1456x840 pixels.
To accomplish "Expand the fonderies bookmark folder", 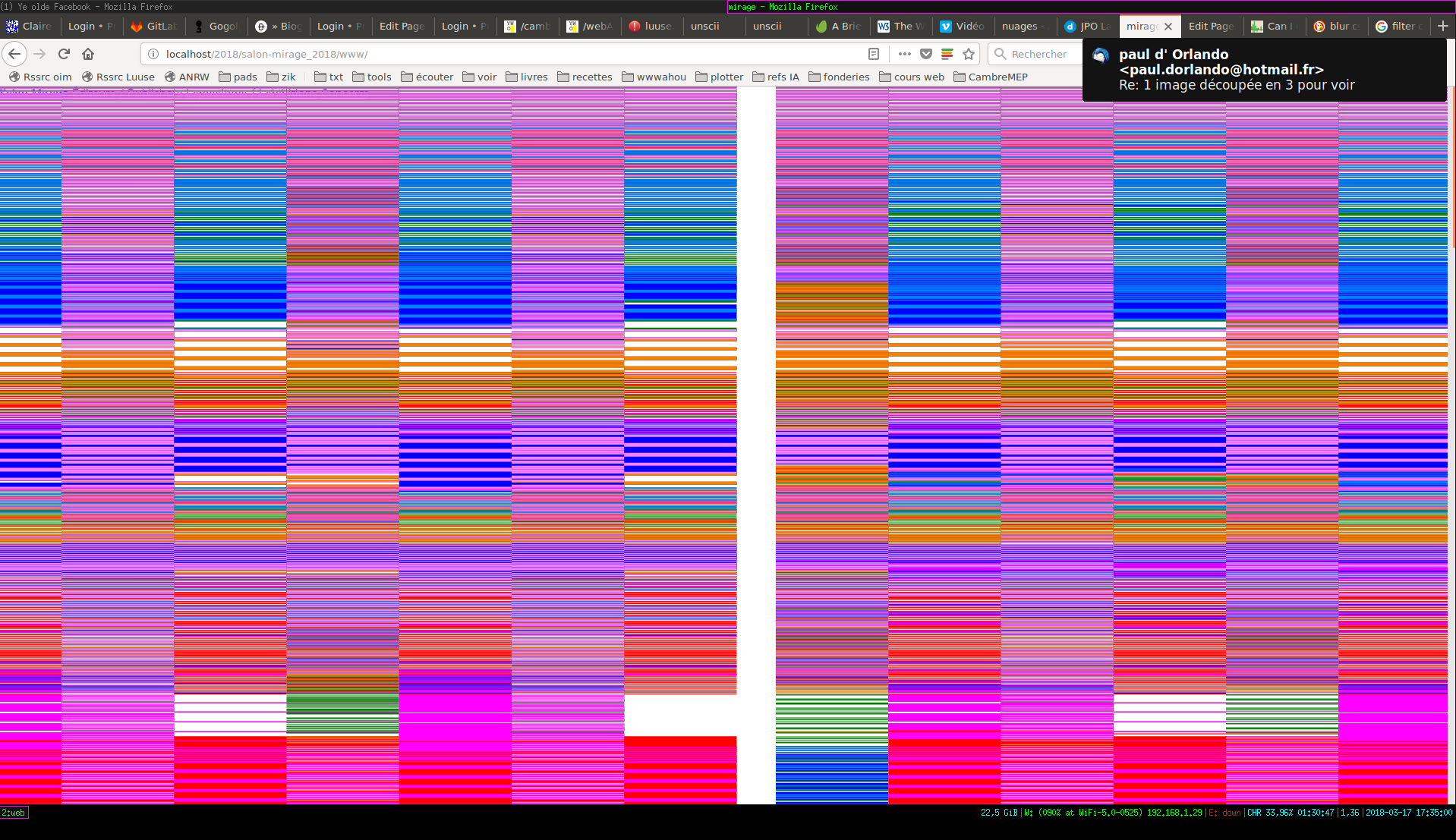I will coord(839,77).
